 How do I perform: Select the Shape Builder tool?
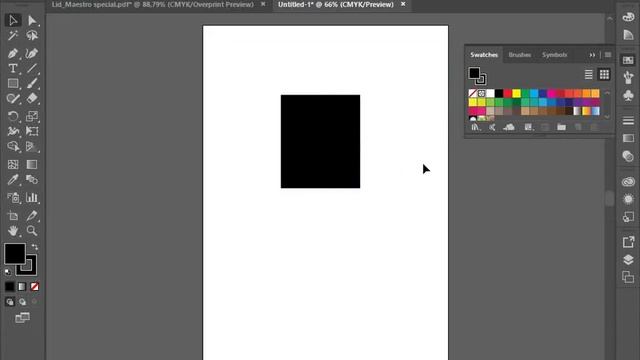[x=13, y=147]
